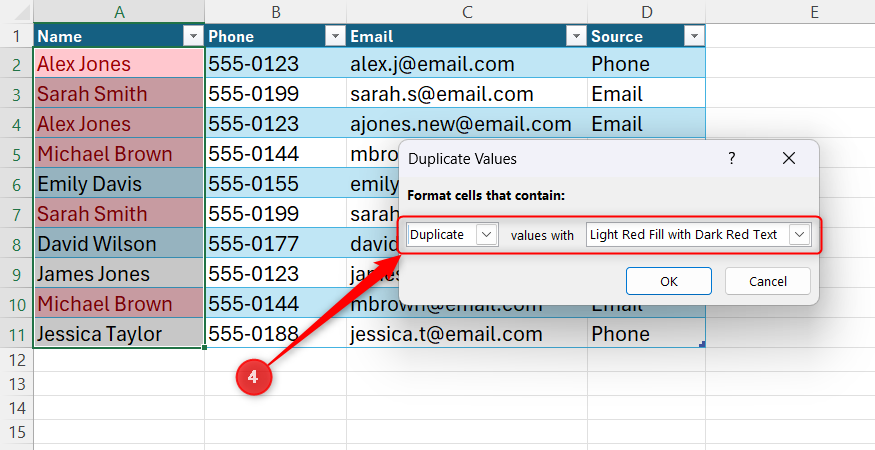Open the Email column filter dropdown

tap(576, 36)
